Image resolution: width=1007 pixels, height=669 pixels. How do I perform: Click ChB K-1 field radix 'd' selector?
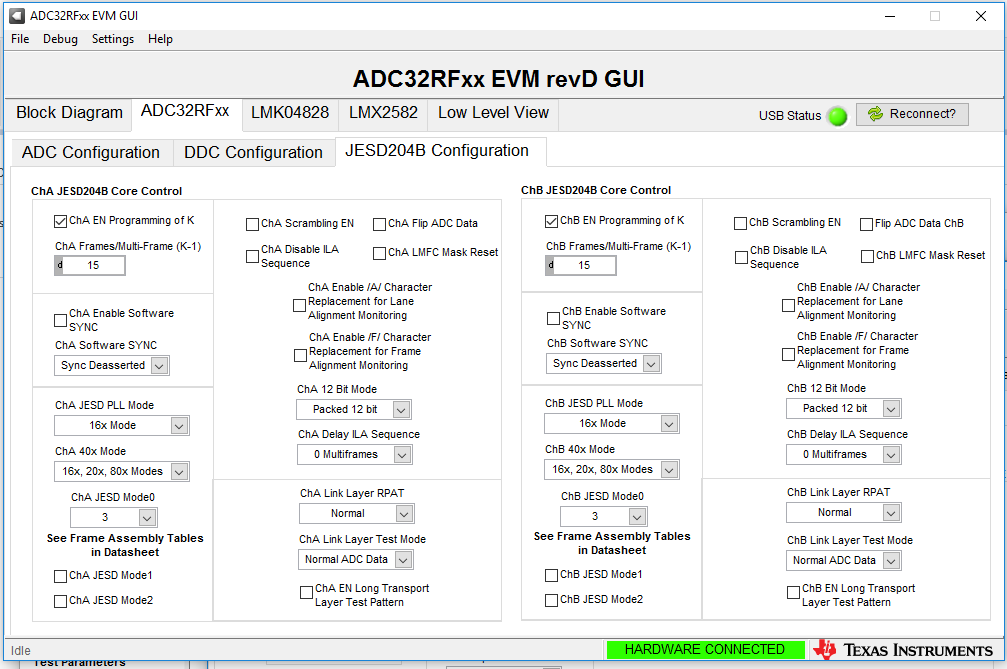tap(550, 265)
